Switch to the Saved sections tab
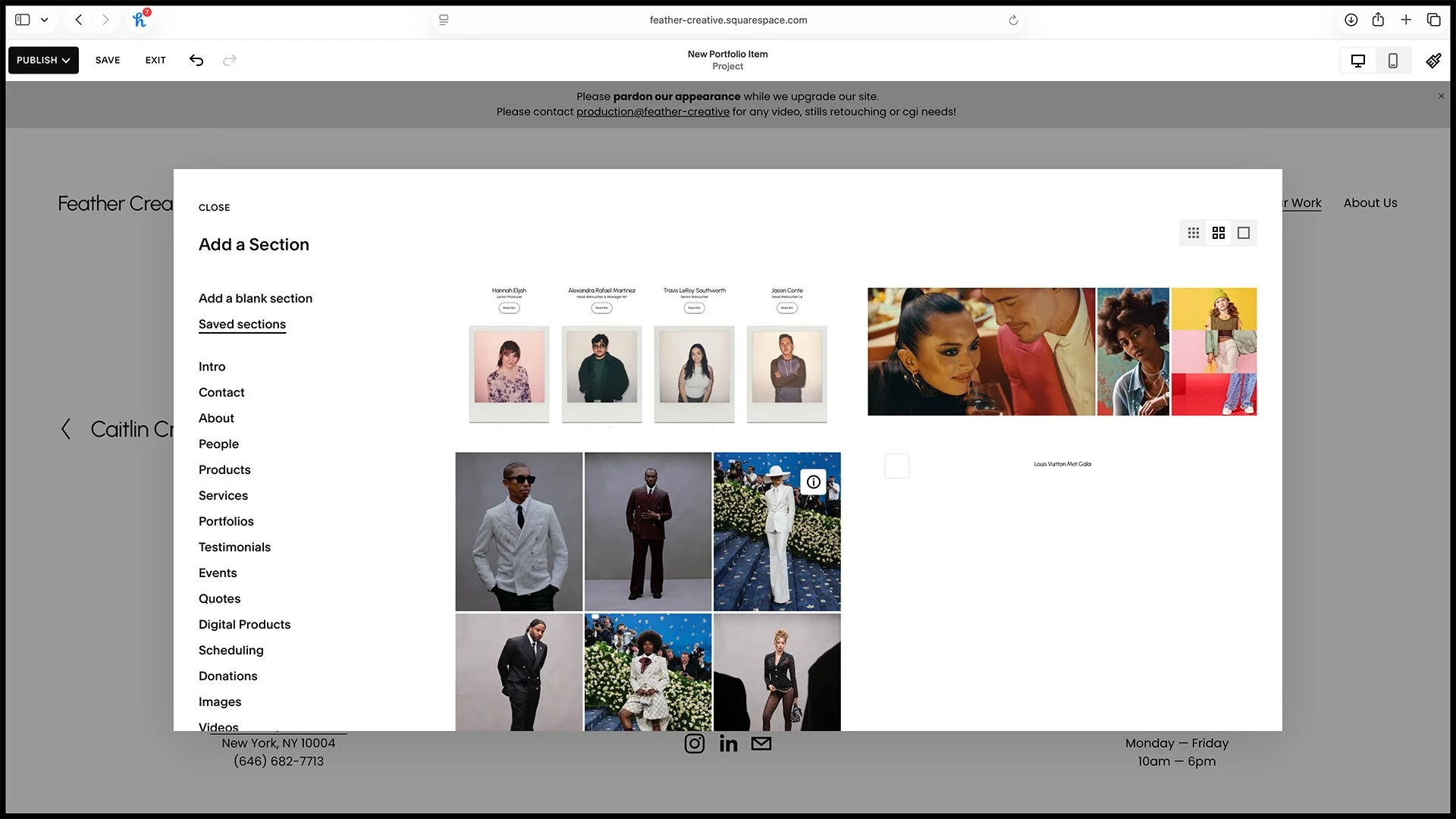Viewport: 1456px width, 819px height. (x=242, y=324)
